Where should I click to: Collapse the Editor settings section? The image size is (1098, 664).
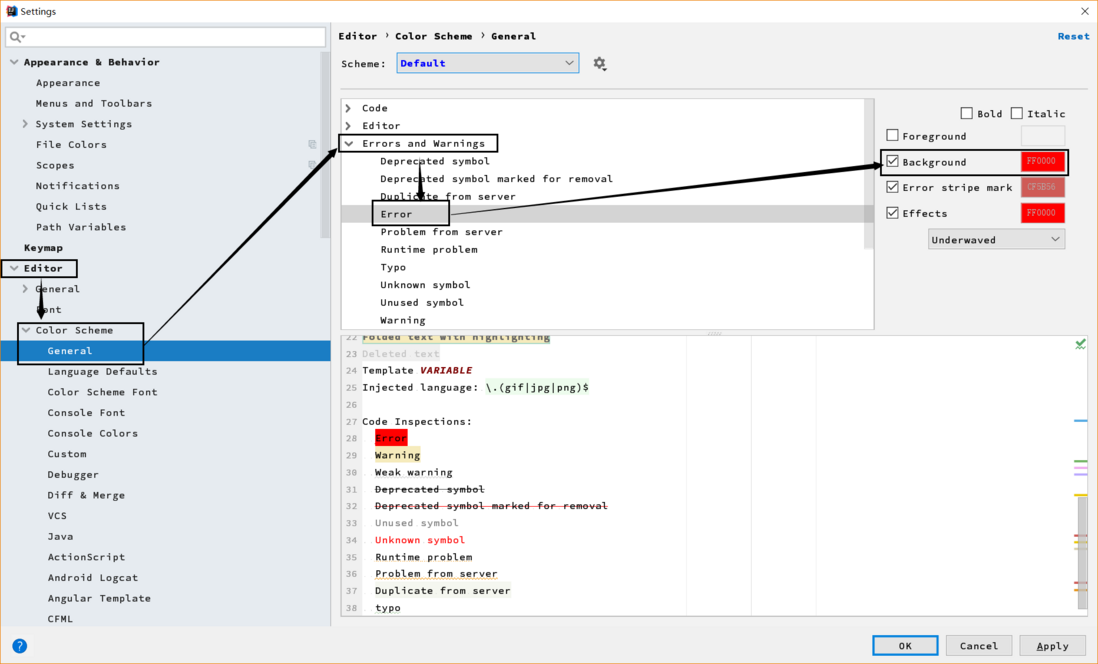click(14, 268)
